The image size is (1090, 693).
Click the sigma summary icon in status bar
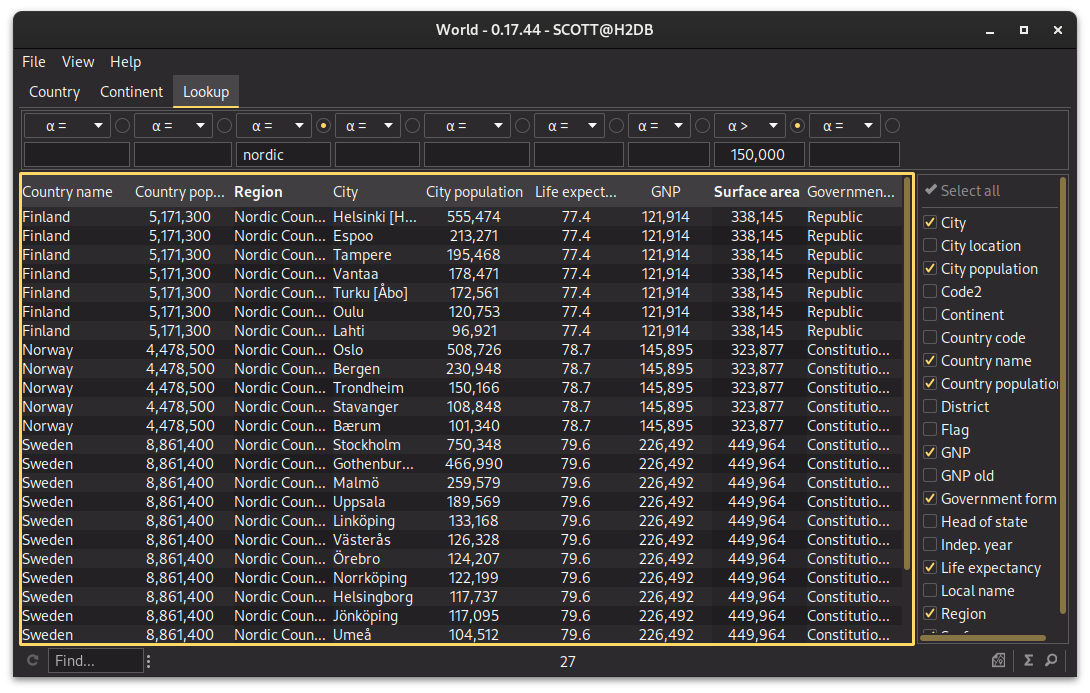coord(1028,661)
